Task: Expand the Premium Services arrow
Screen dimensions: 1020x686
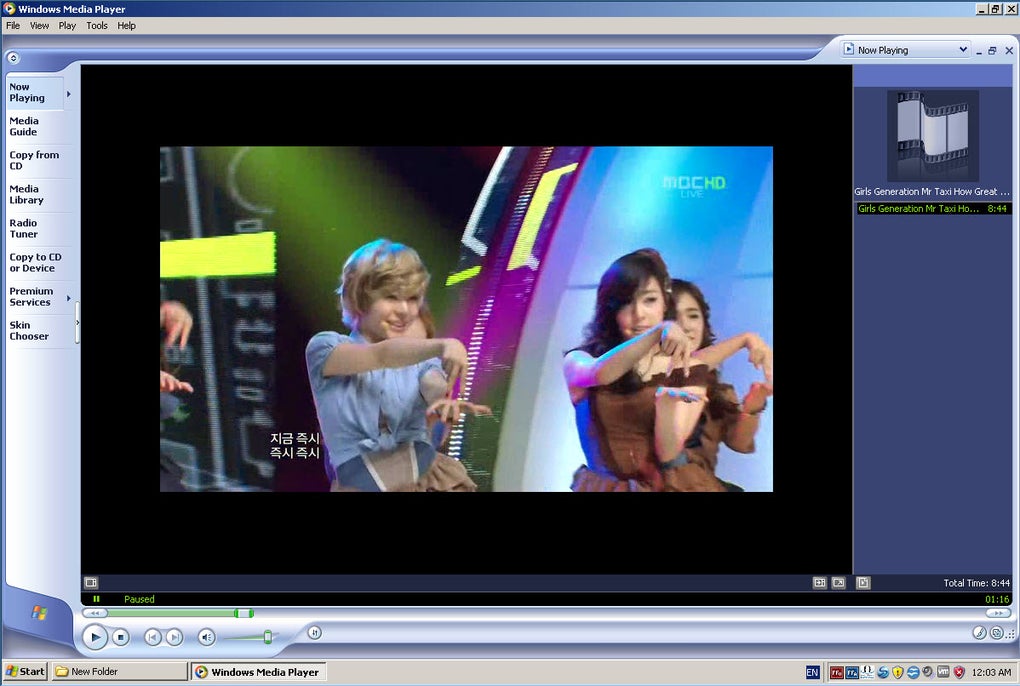Action: [x=68, y=298]
